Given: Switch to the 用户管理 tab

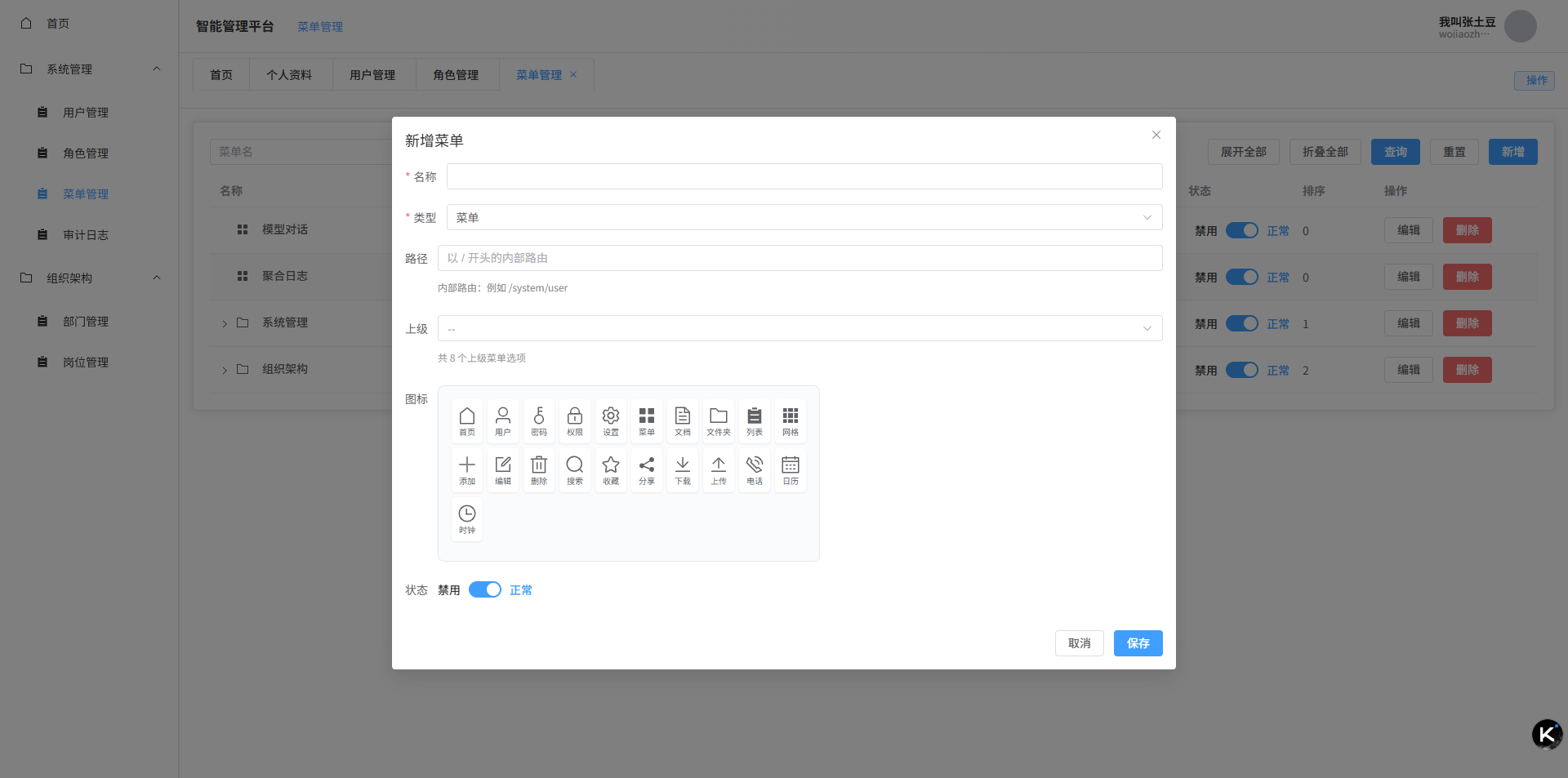Looking at the screenshot, I should coord(372,74).
